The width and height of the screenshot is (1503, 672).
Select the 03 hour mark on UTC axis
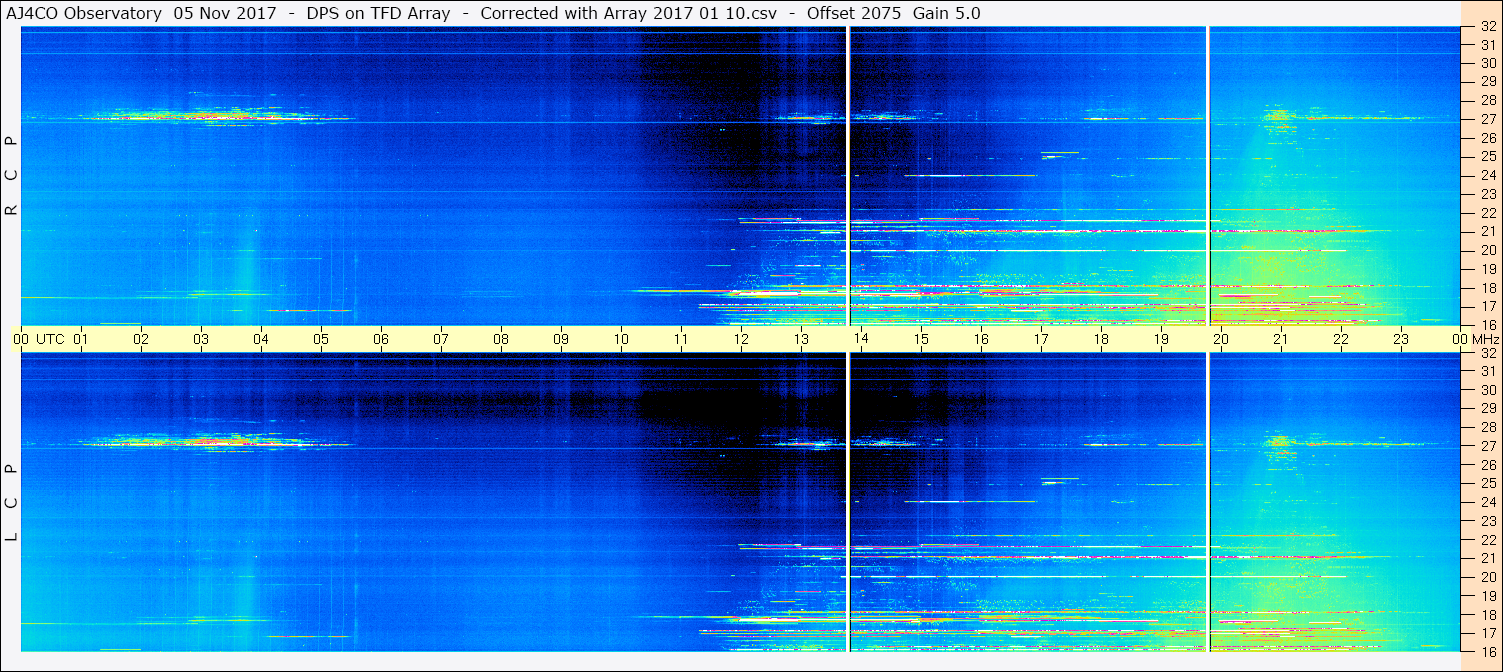point(201,339)
